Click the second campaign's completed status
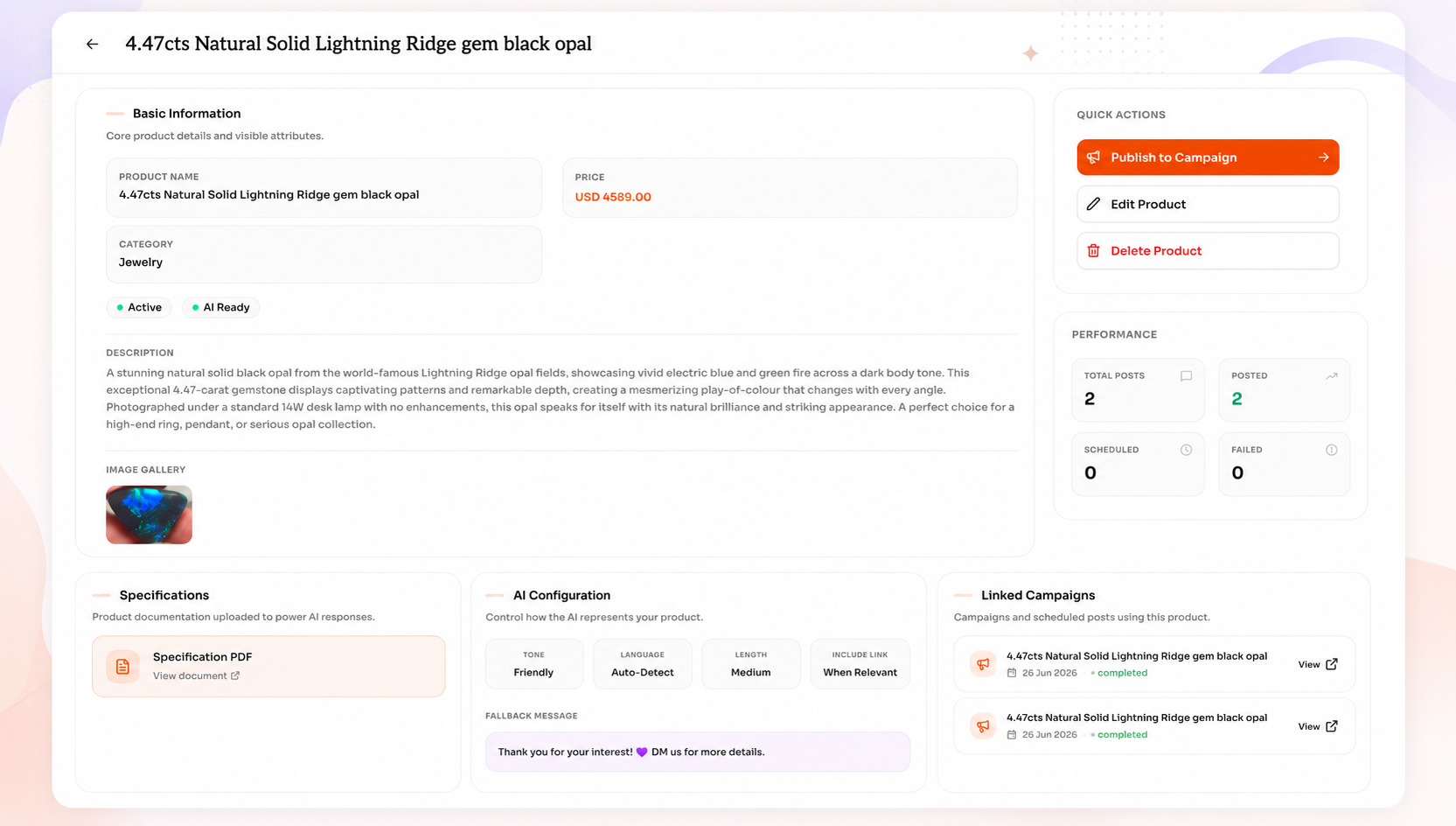Image resolution: width=1456 pixels, height=826 pixels. pyautogui.click(x=1122, y=735)
